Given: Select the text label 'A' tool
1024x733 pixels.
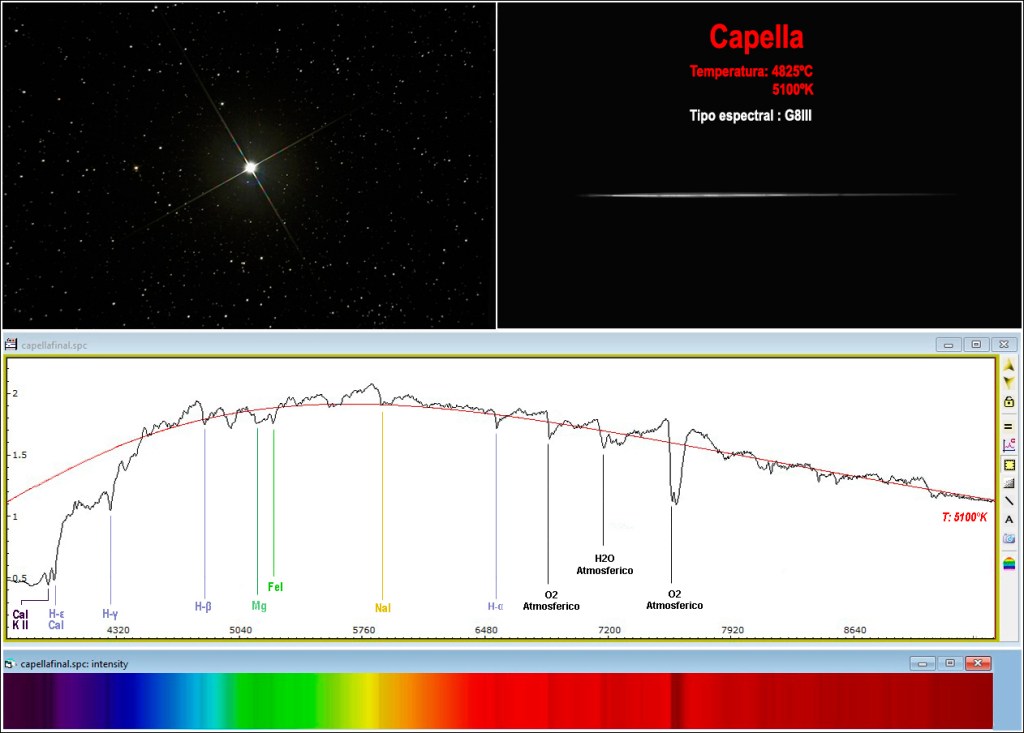Looking at the screenshot, I should [1009, 519].
